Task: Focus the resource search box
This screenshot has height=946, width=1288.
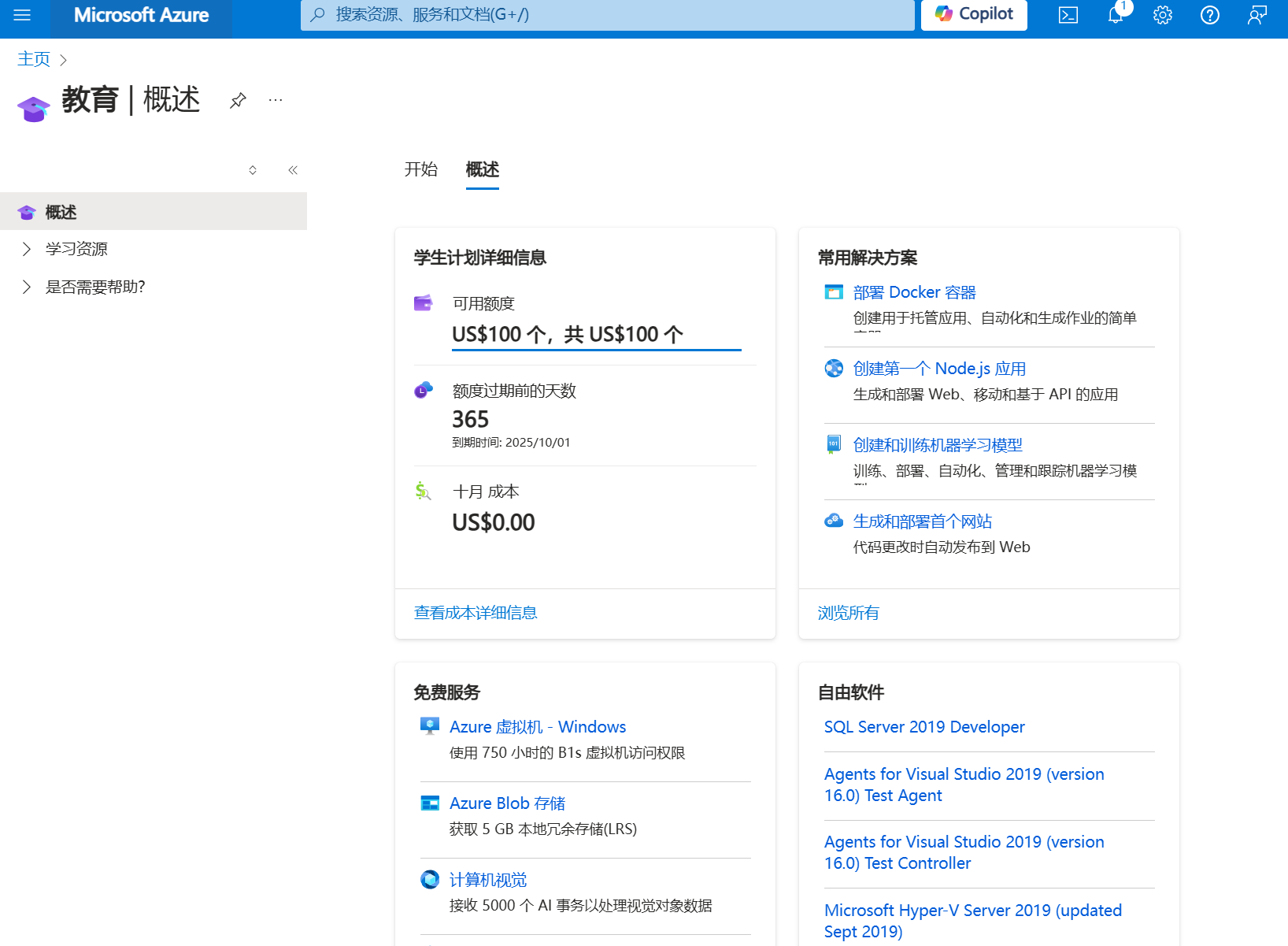Action: click(607, 14)
